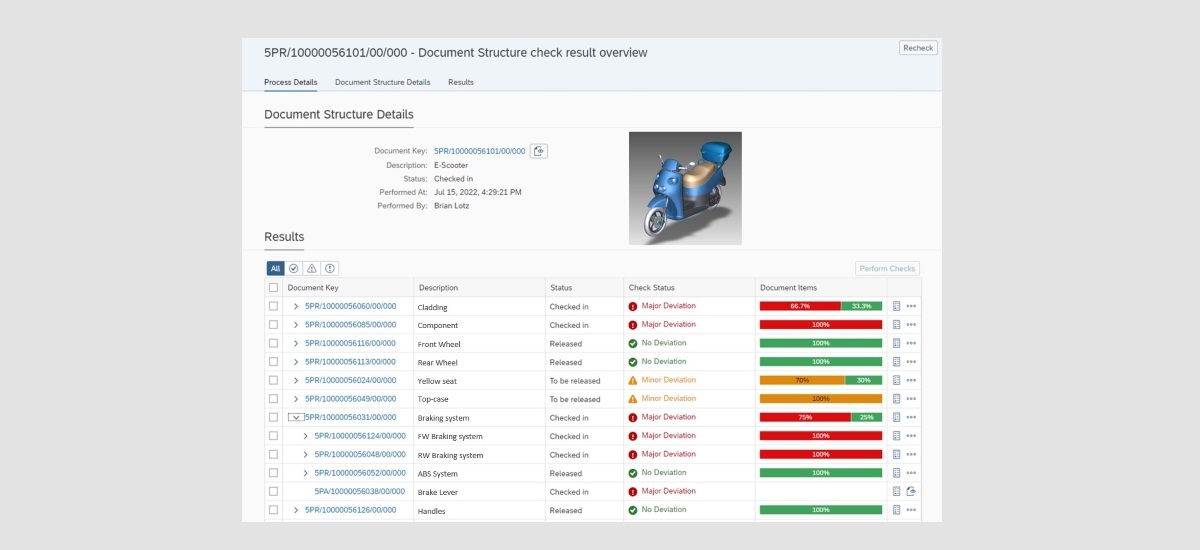Screen dimensions: 1200x550
Task: Open details sheet icon for Front Wheel row
Action: point(897,343)
